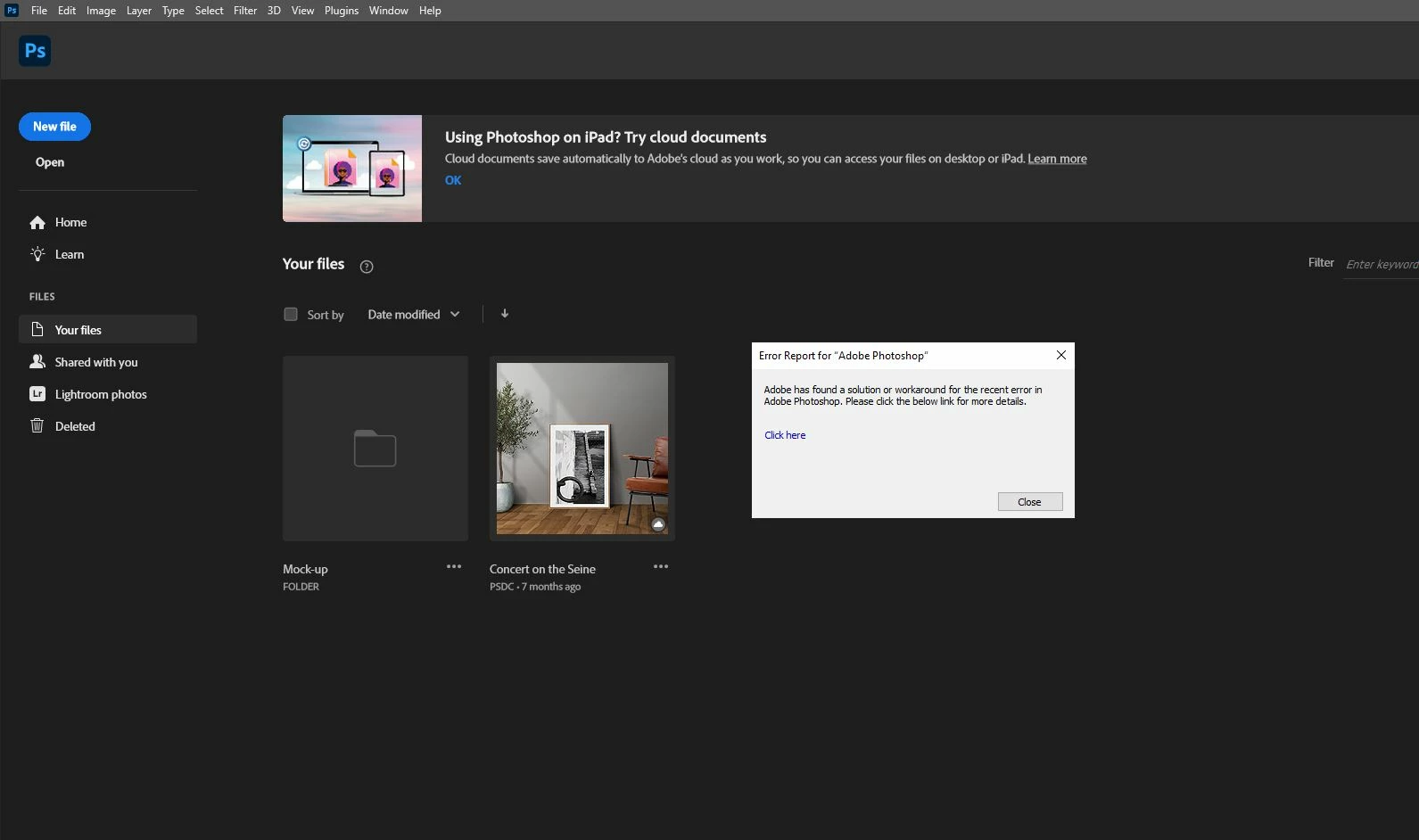Open Concert on the Seine options menu
Image resolution: width=1419 pixels, height=840 pixels.
tap(661, 567)
